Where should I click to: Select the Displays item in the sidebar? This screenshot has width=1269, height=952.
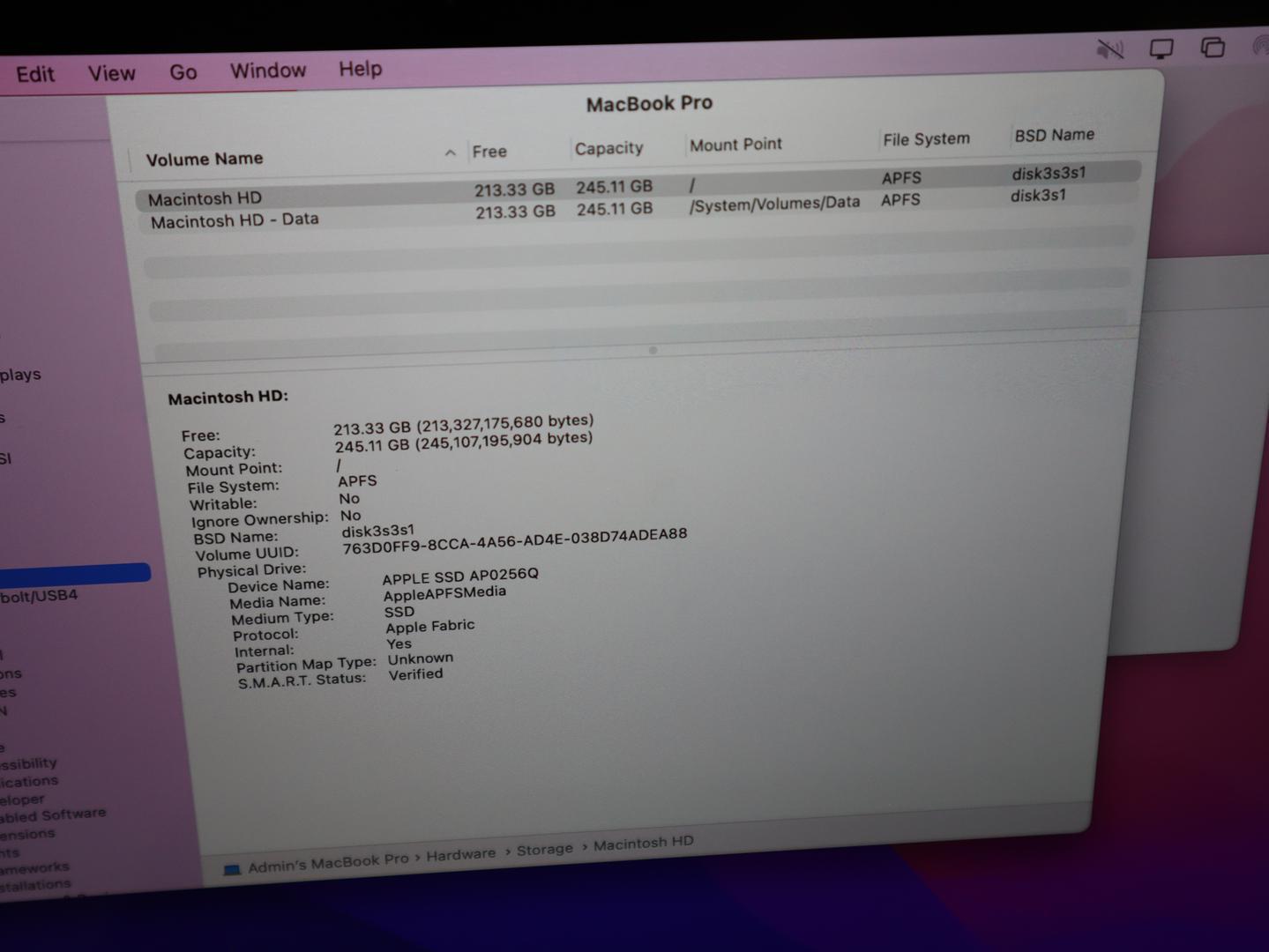click(x=20, y=376)
